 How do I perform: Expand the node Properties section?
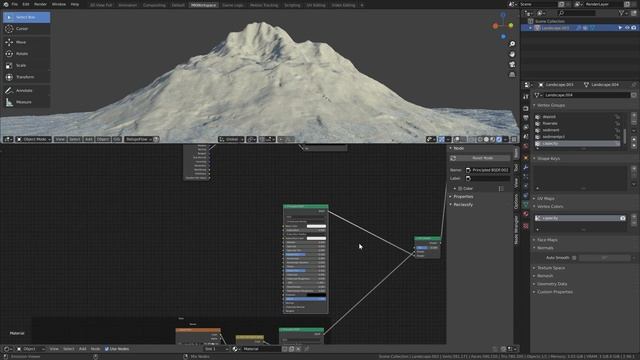463,197
